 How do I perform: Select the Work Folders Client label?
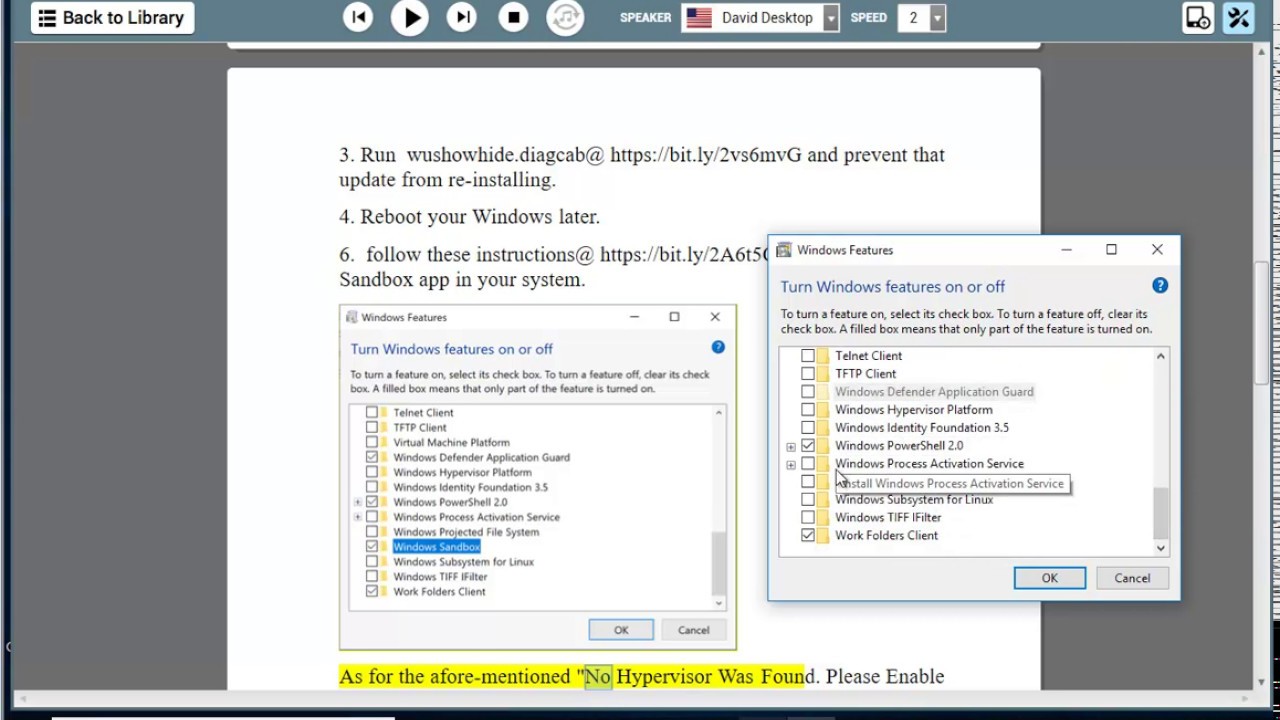pos(886,536)
